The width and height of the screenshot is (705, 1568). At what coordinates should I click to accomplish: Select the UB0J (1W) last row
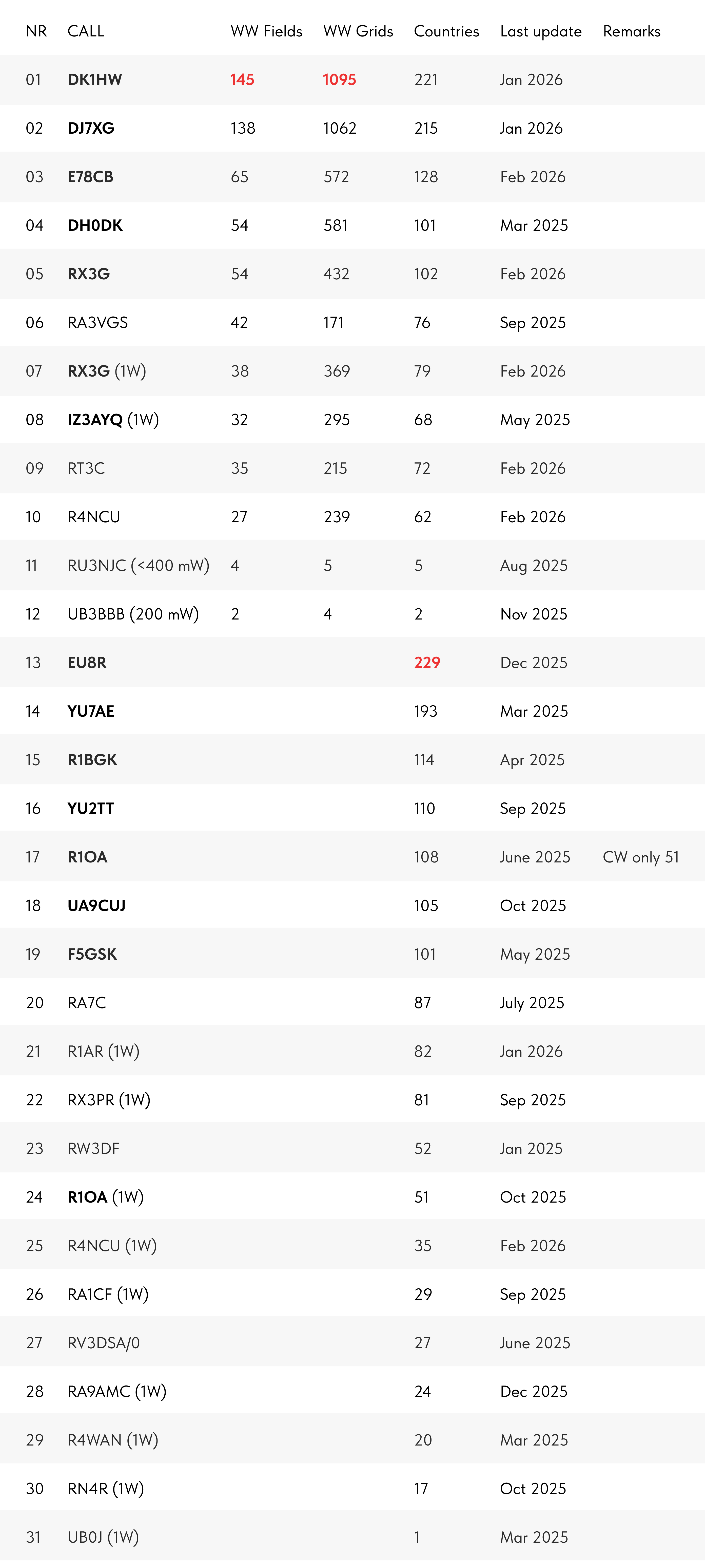352,1538
